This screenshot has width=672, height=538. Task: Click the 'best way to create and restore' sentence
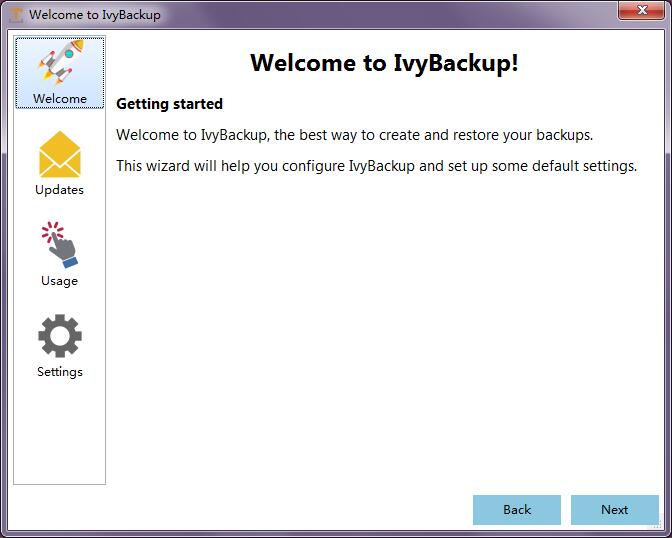coord(354,135)
